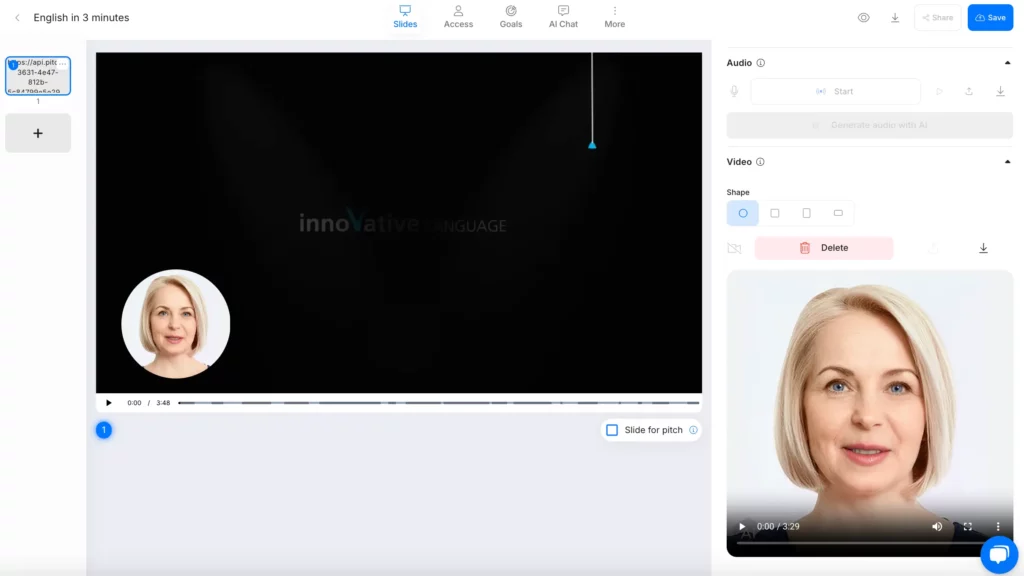Viewport: 1024px width, 576px height.
Task: Pick the wide rectangle video shape
Action: coord(838,213)
